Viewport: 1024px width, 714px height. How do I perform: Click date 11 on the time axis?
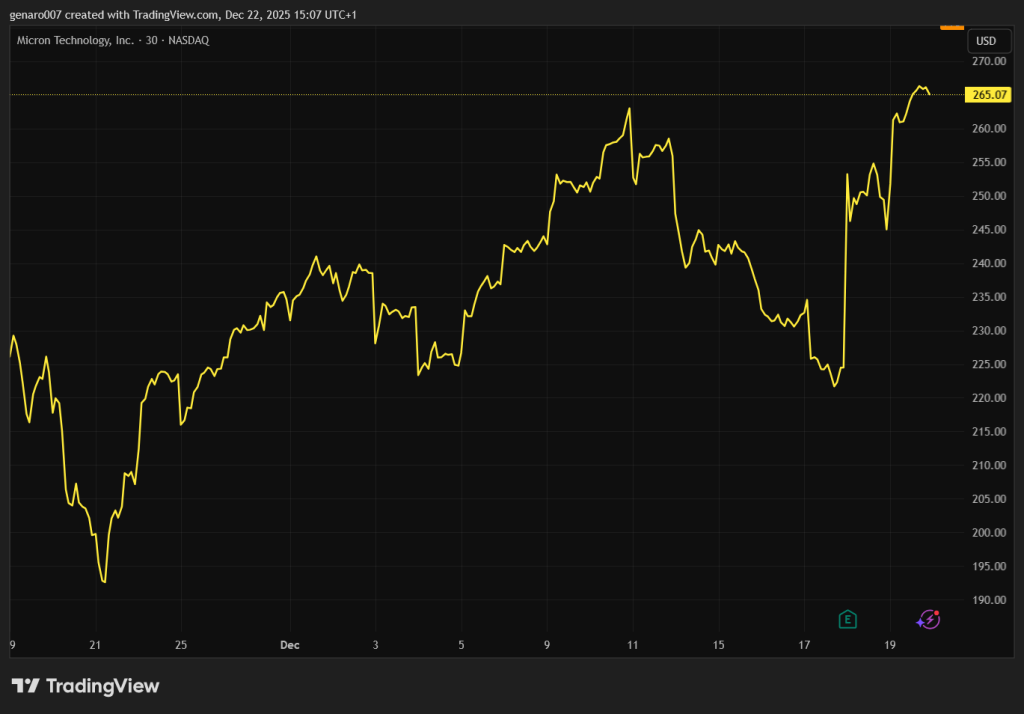tap(632, 646)
